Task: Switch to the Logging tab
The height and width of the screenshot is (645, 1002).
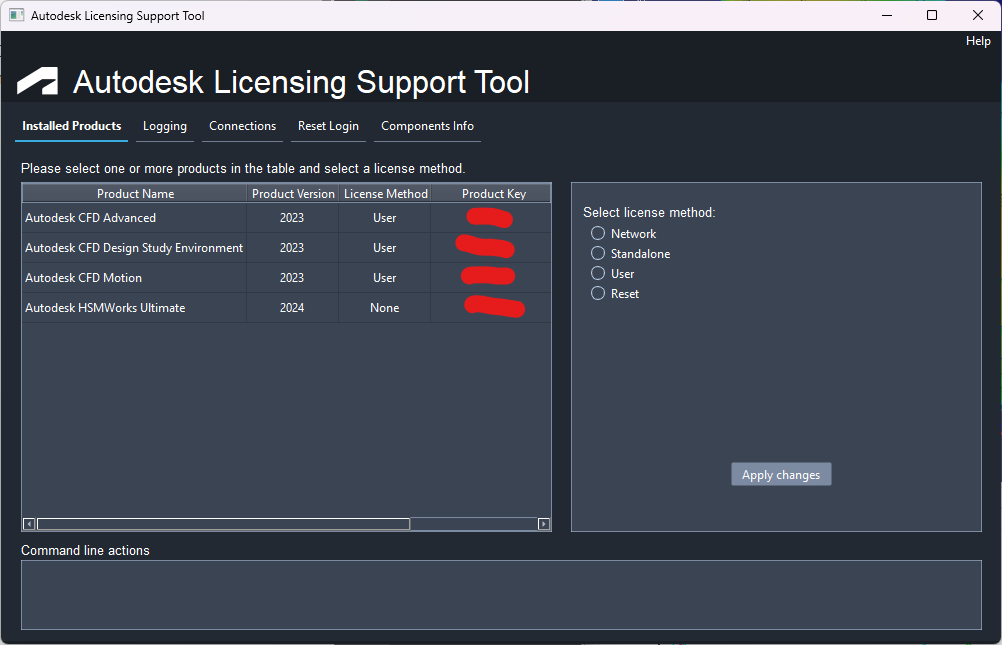Action: coord(164,126)
